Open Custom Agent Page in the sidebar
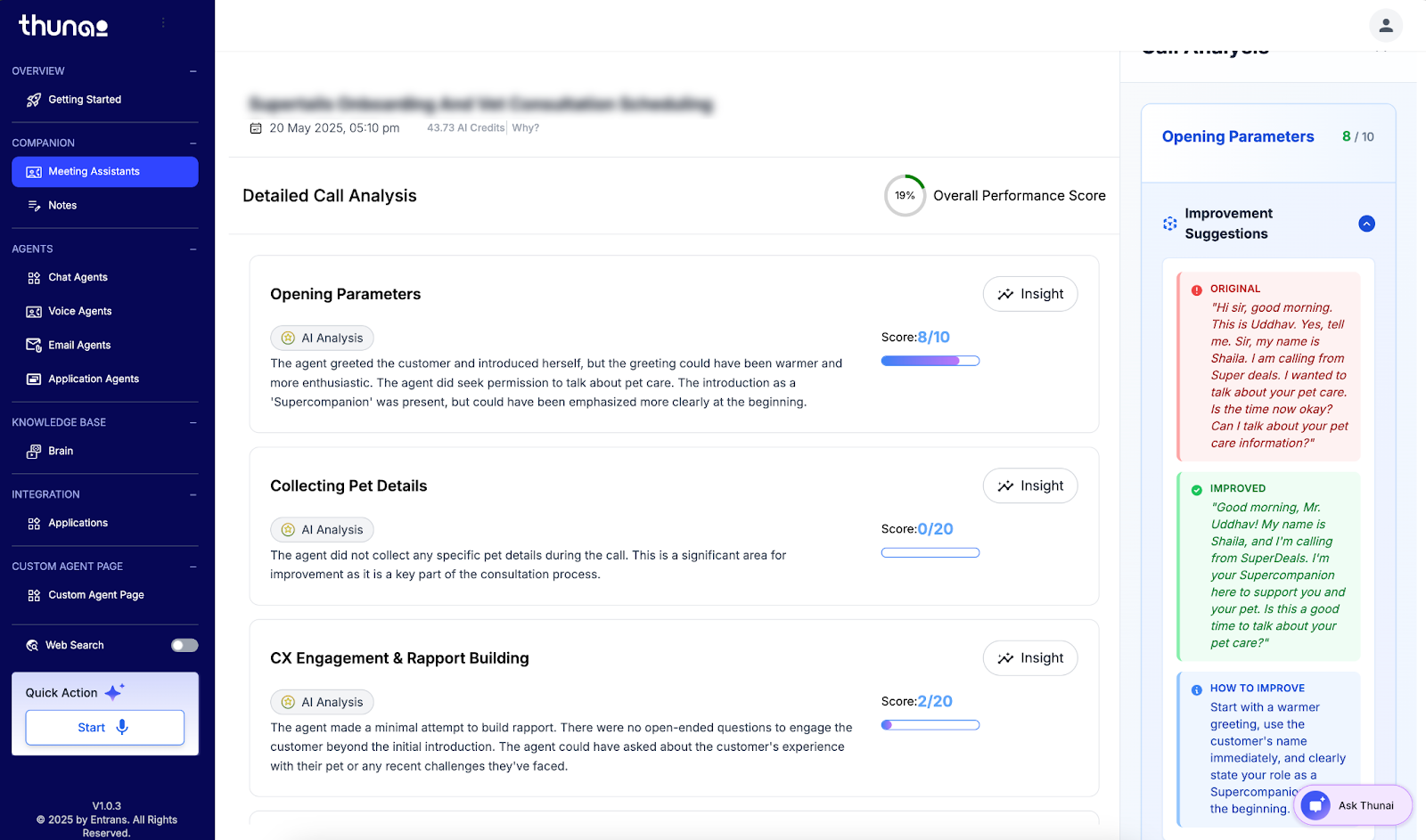Viewport: 1426px width, 840px height. click(x=105, y=595)
